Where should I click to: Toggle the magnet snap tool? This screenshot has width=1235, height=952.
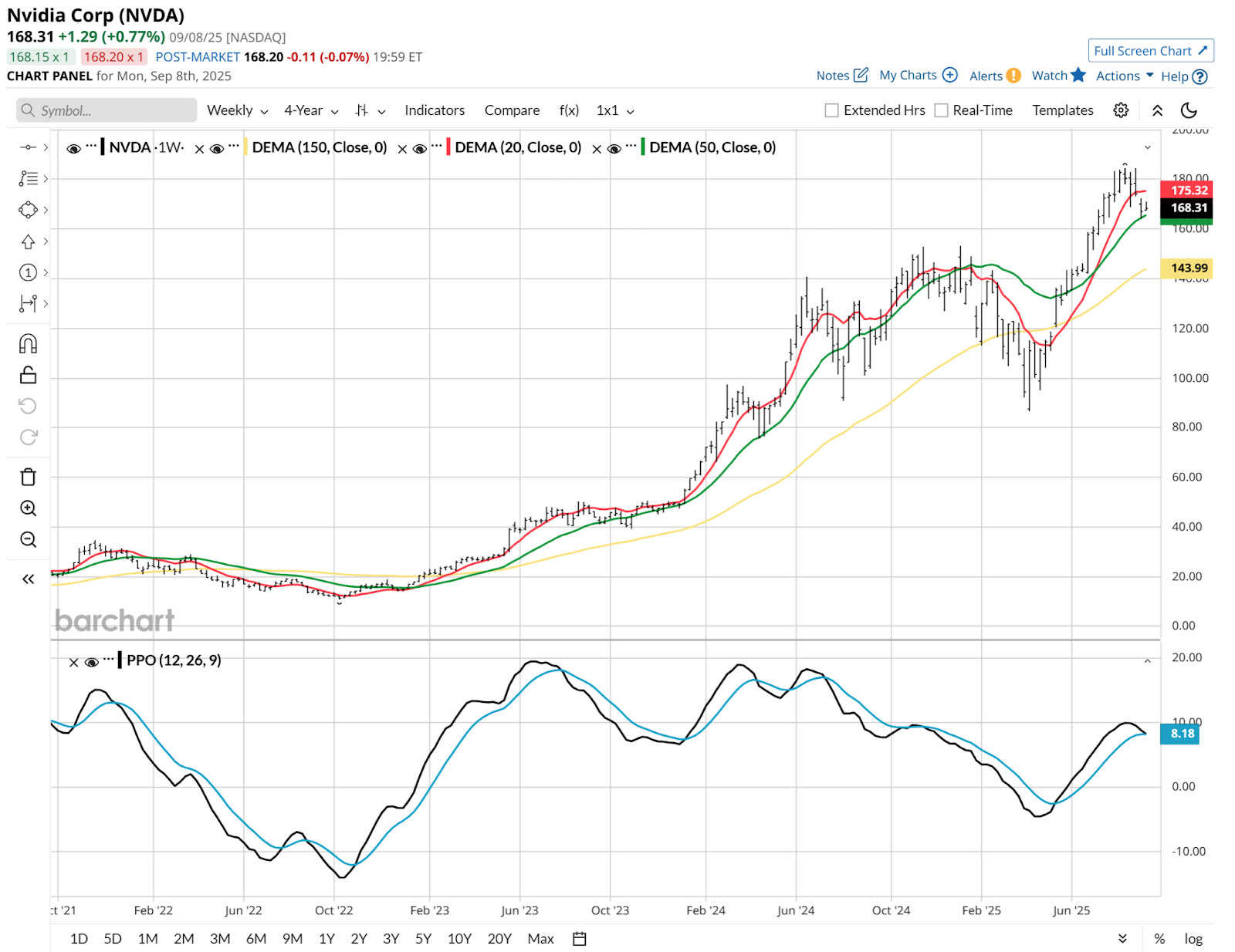[x=28, y=343]
